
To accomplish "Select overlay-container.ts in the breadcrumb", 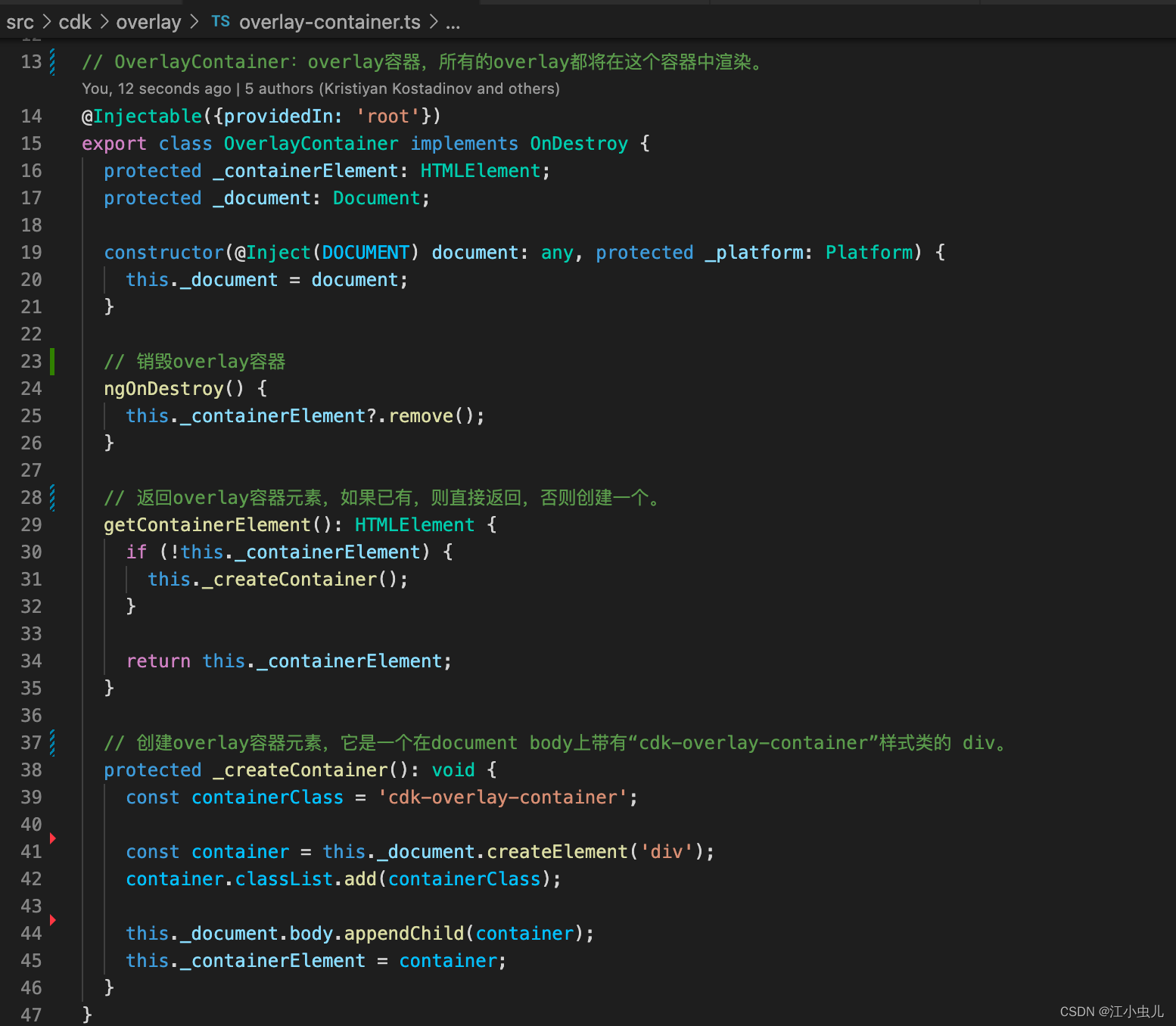I will click(x=330, y=21).
